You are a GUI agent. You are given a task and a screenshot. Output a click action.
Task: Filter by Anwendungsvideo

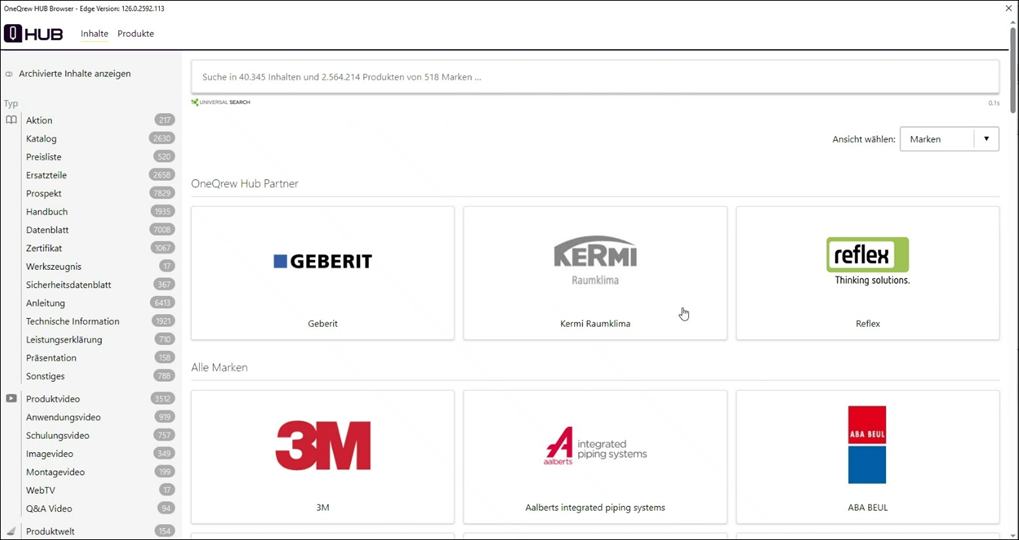[63, 417]
